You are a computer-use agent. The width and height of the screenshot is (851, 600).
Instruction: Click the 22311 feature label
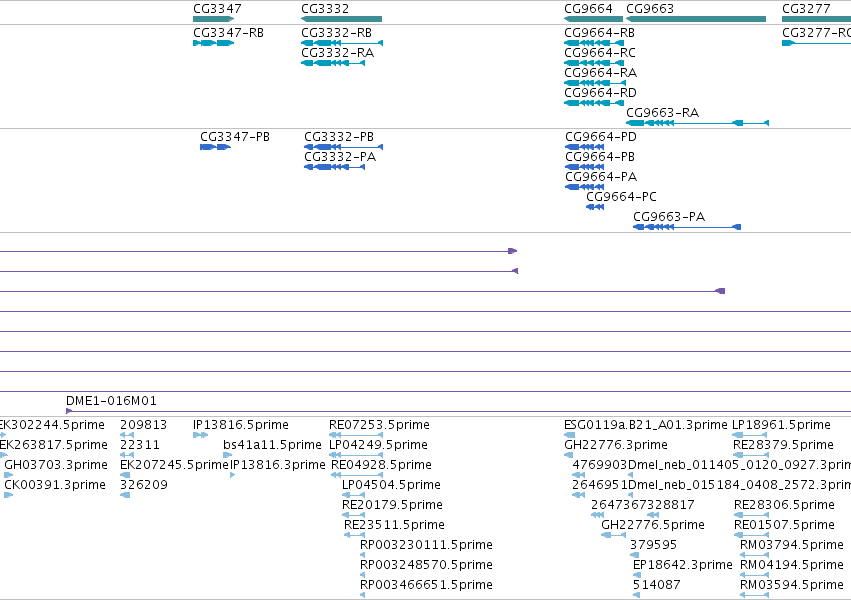coord(140,445)
